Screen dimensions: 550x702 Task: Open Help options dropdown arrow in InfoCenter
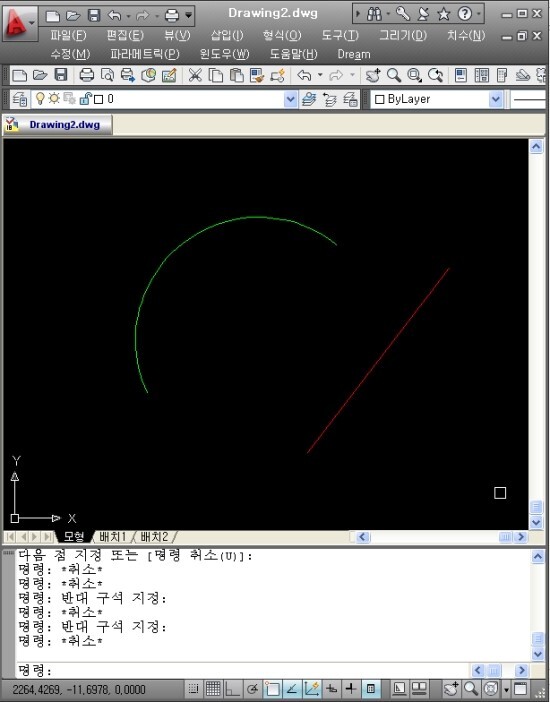478,14
